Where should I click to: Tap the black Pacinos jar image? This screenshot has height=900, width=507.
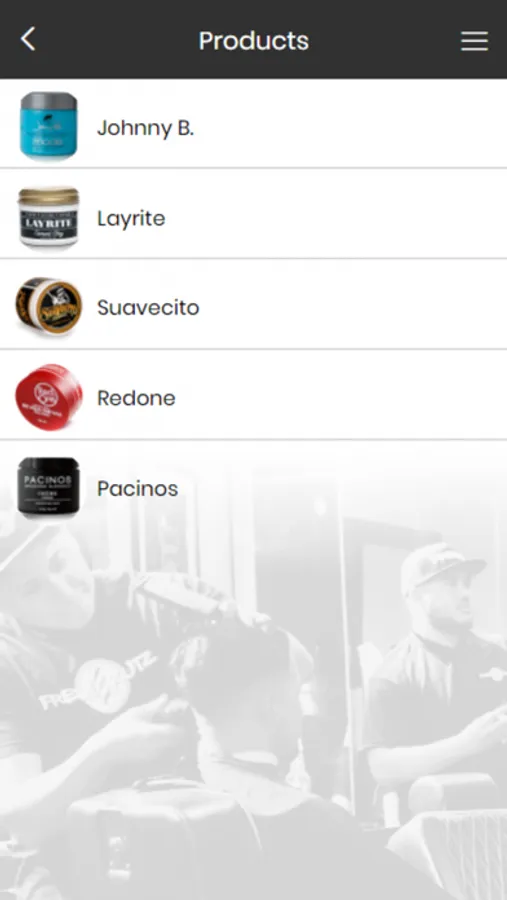tap(49, 487)
